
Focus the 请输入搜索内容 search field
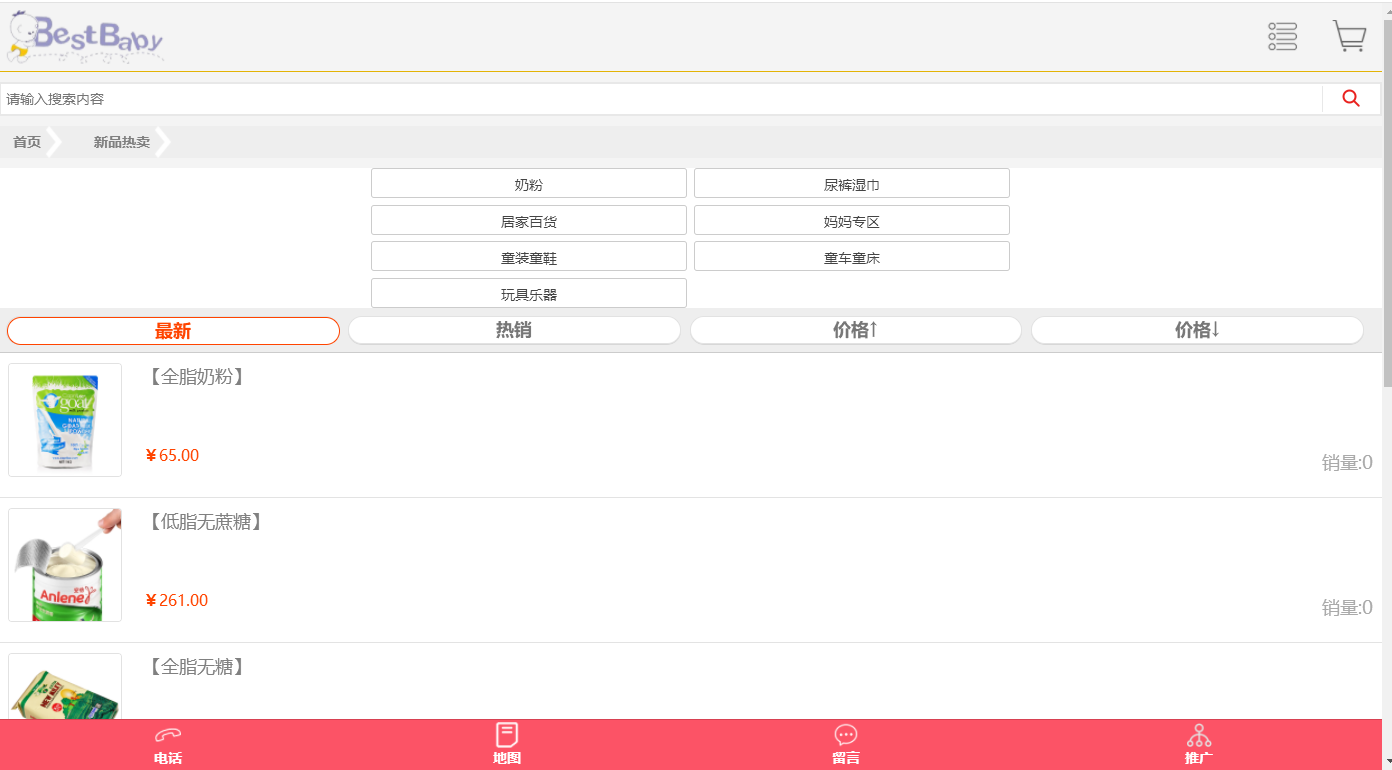660,99
